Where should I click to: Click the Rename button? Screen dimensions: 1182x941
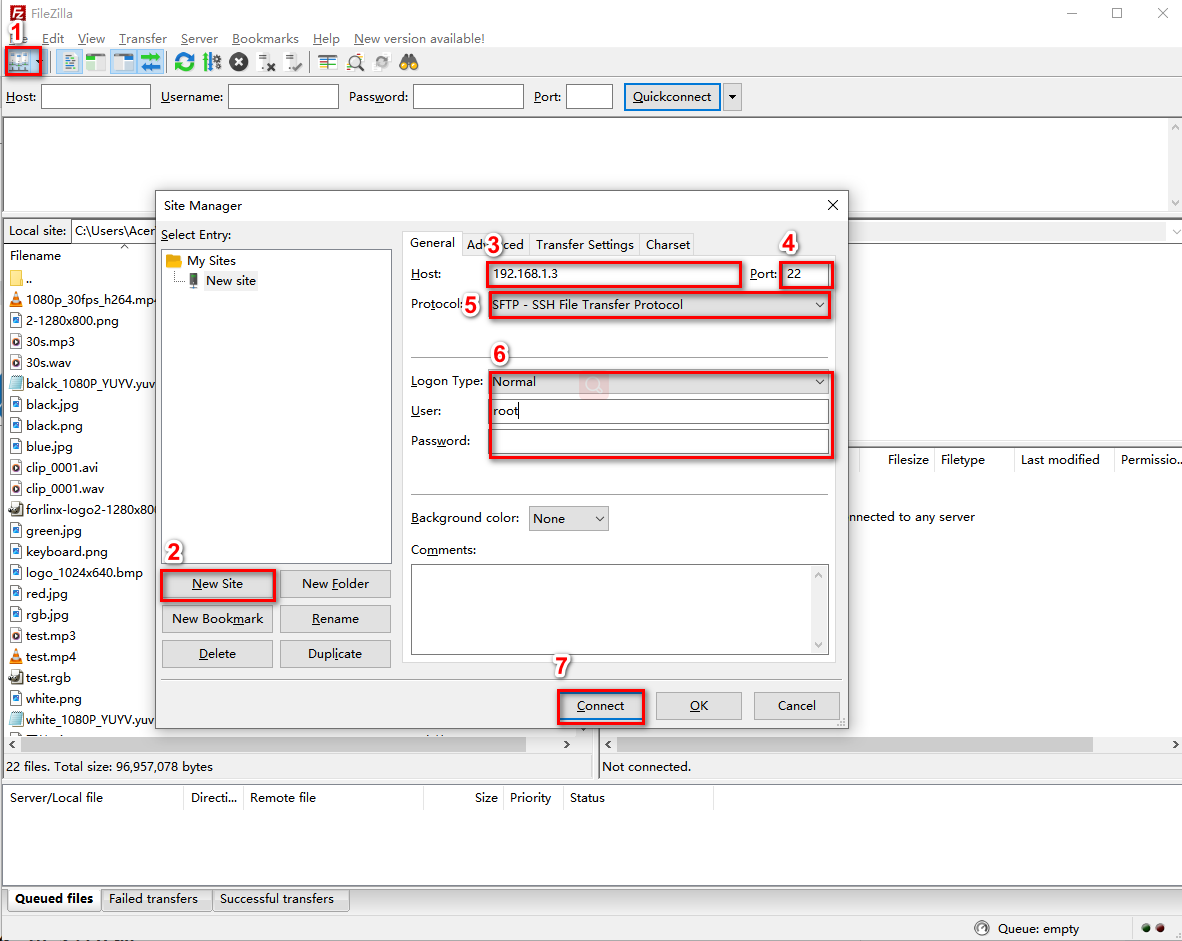[335, 618]
